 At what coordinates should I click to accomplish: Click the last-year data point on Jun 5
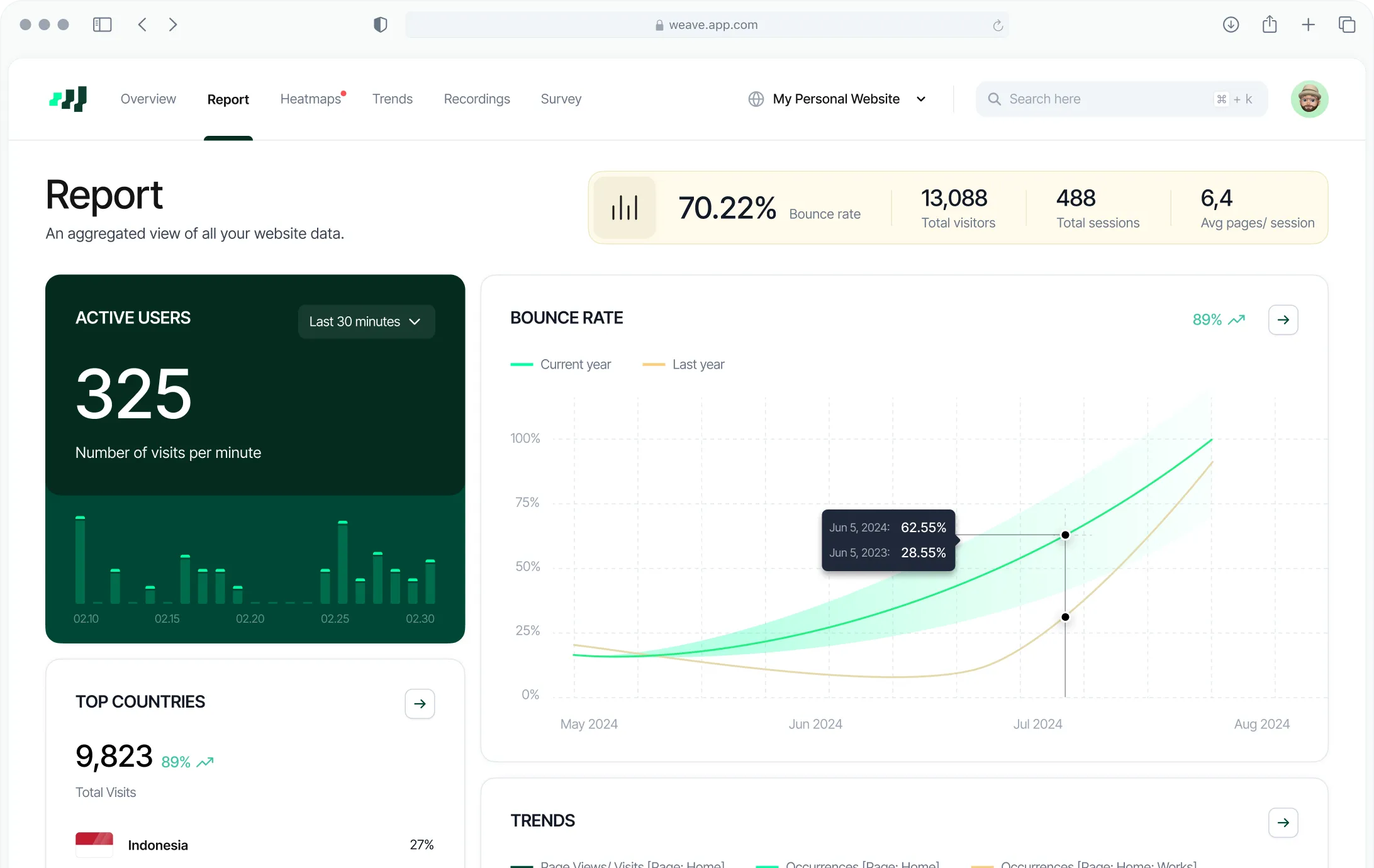pyautogui.click(x=1065, y=617)
